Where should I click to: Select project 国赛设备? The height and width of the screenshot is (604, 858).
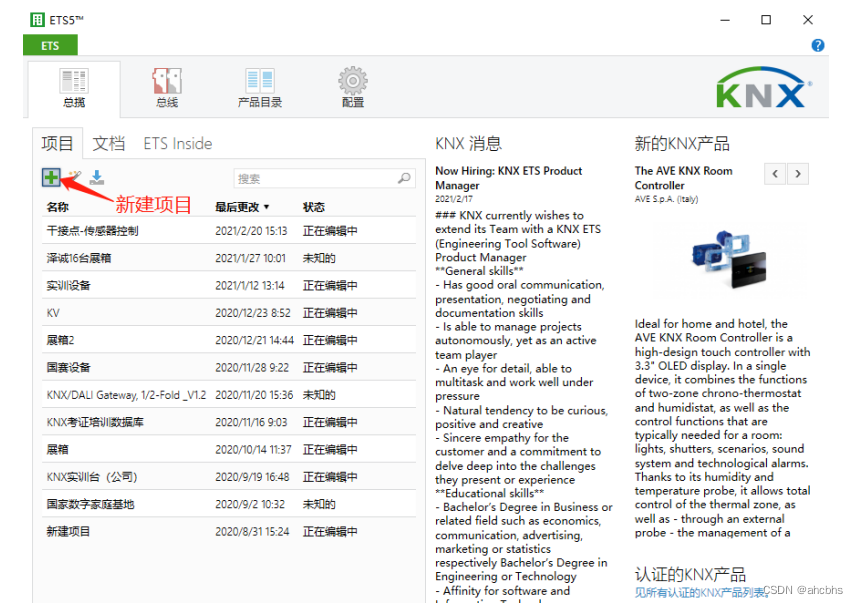click(229, 368)
